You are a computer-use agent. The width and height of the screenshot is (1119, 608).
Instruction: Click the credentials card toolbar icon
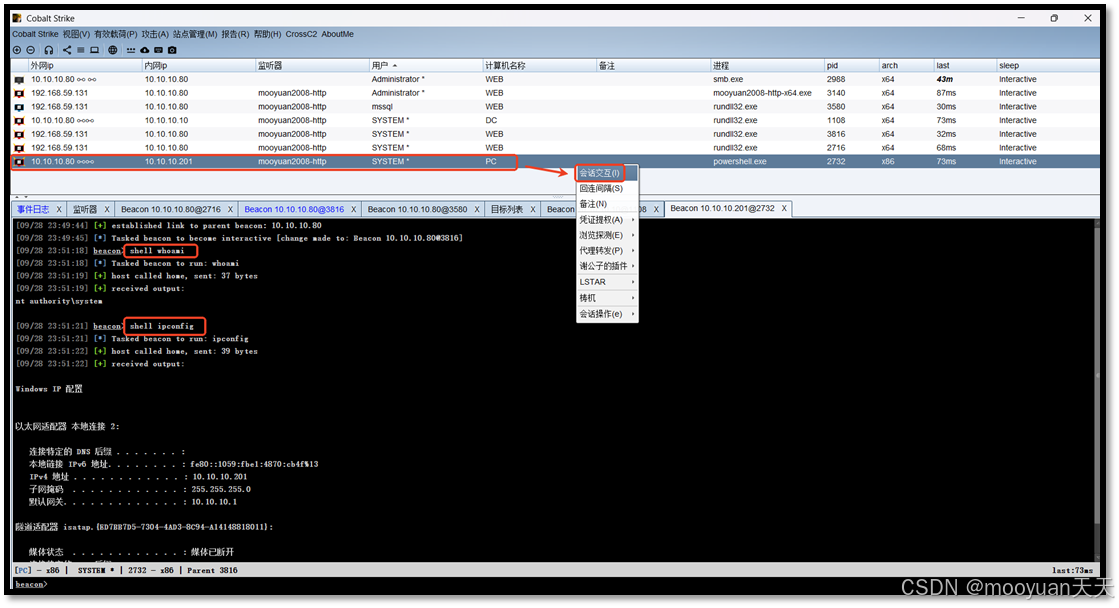[158, 50]
